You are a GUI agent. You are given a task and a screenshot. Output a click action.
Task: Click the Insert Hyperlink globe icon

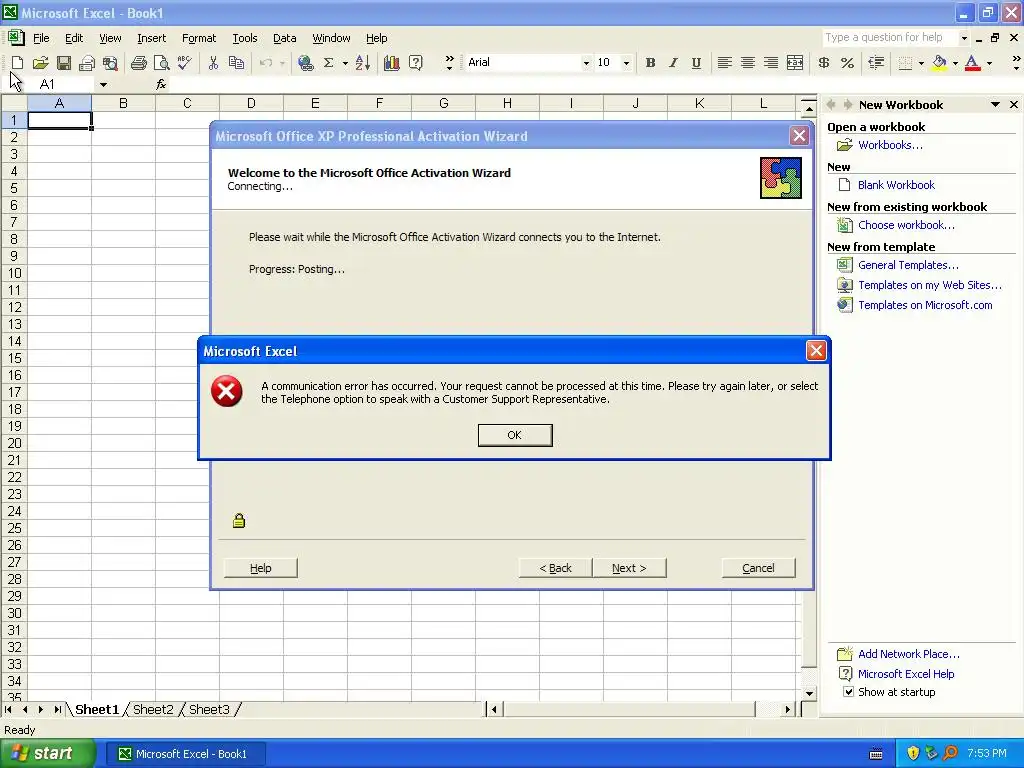[x=305, y=63]
